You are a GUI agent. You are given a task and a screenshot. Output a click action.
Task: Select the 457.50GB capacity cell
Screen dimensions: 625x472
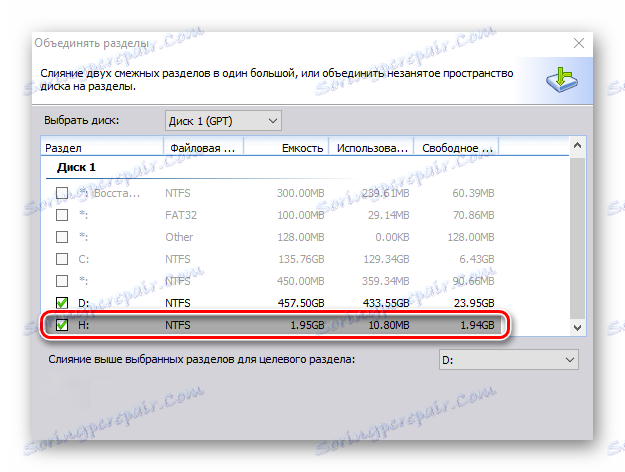click(301, 303)
